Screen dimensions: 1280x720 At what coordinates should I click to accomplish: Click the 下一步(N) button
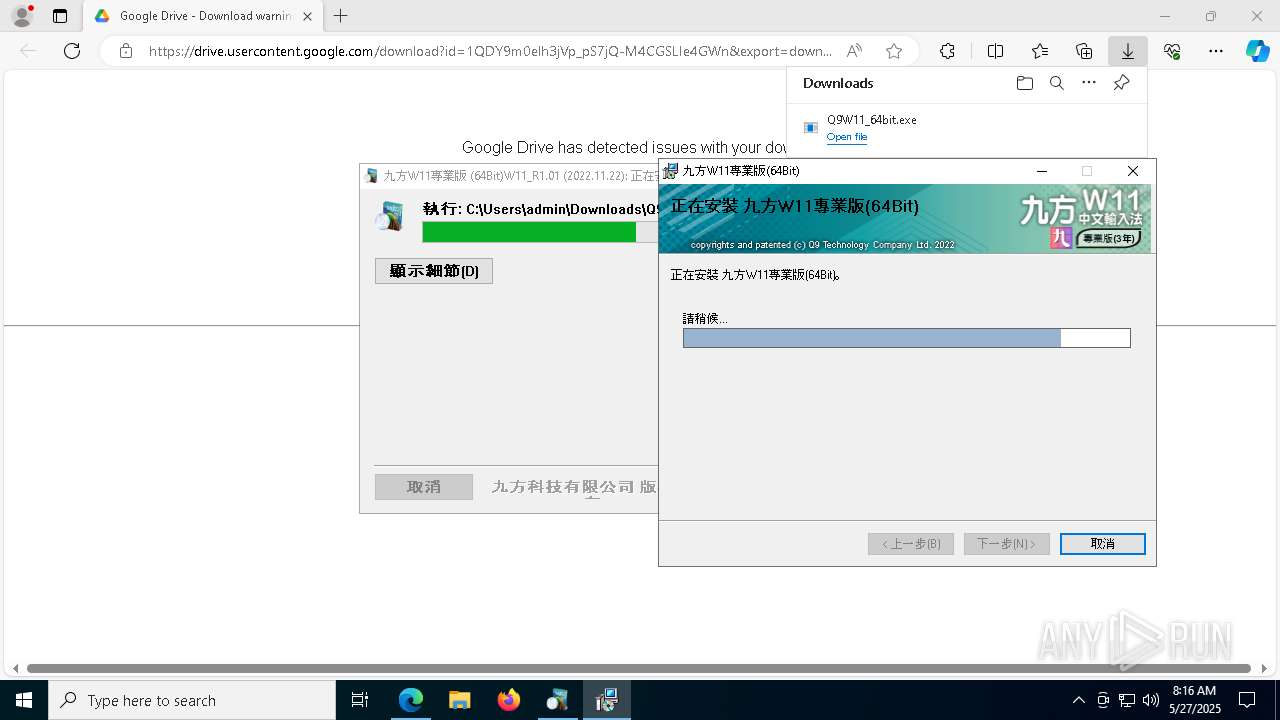1007,544
